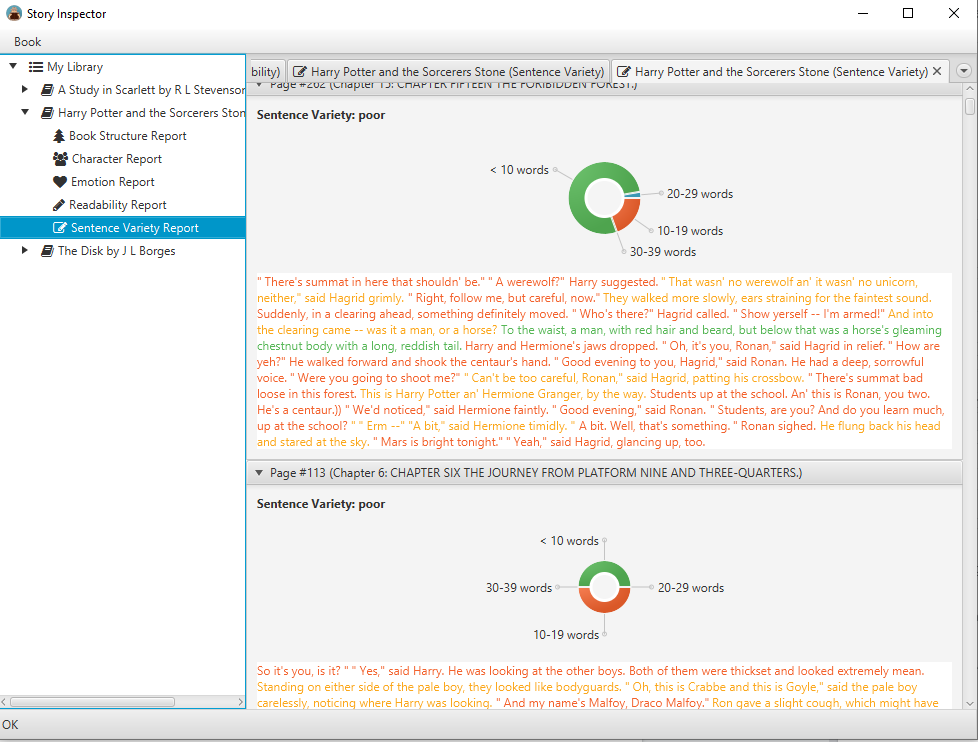Open the Emotion Report
Screen dimensions: 978x742
point(113,182)
